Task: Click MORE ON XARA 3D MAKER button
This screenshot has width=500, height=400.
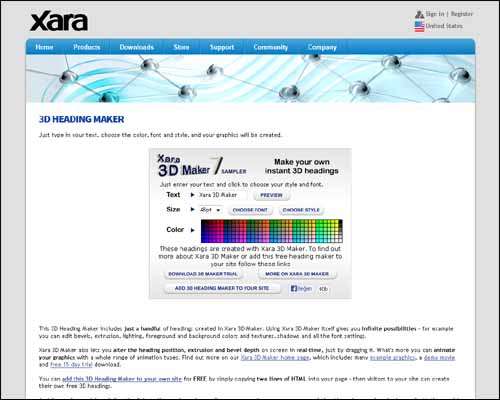Action: (x=297, y=274)
